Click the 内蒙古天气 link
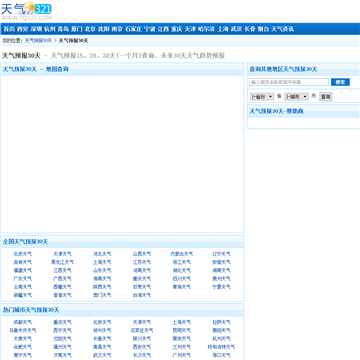This screenshot has width=360, height=360. (x=182, y=254)
